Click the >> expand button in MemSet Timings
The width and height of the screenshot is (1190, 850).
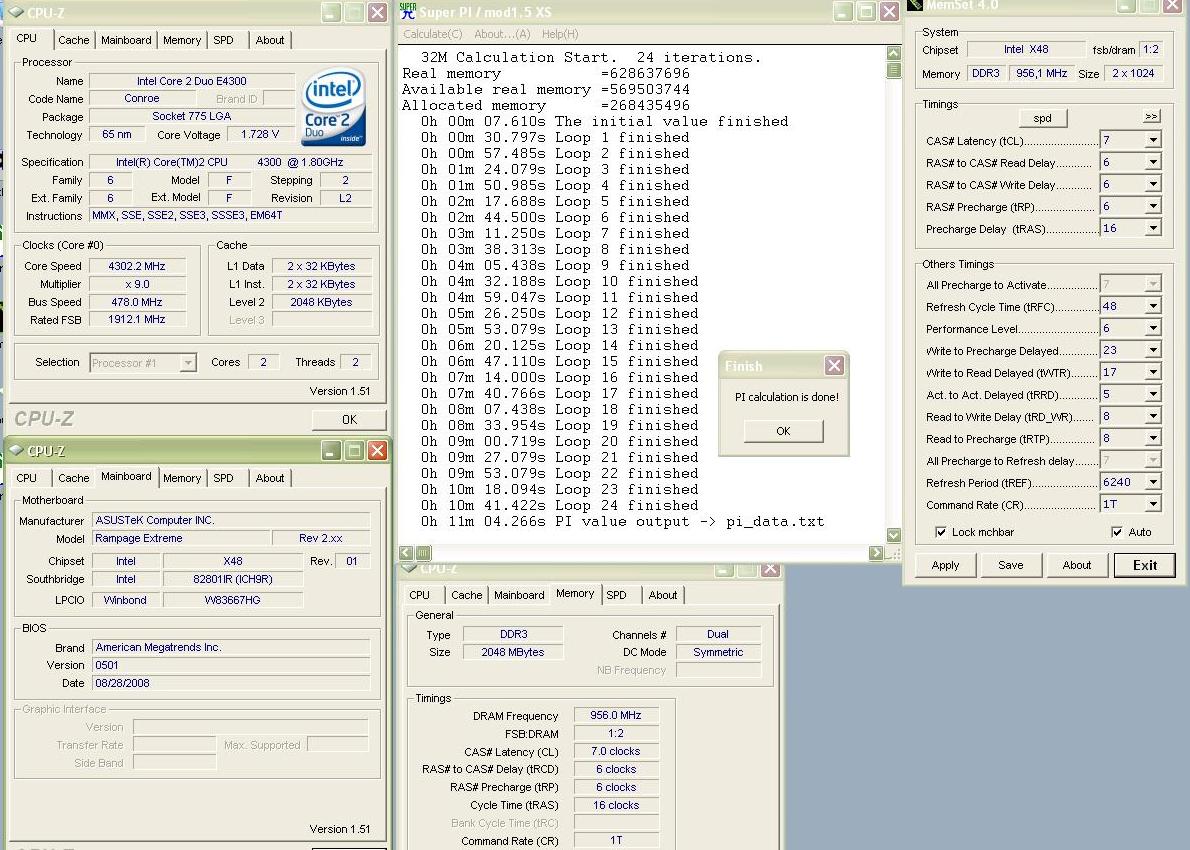click(1151, 116)
